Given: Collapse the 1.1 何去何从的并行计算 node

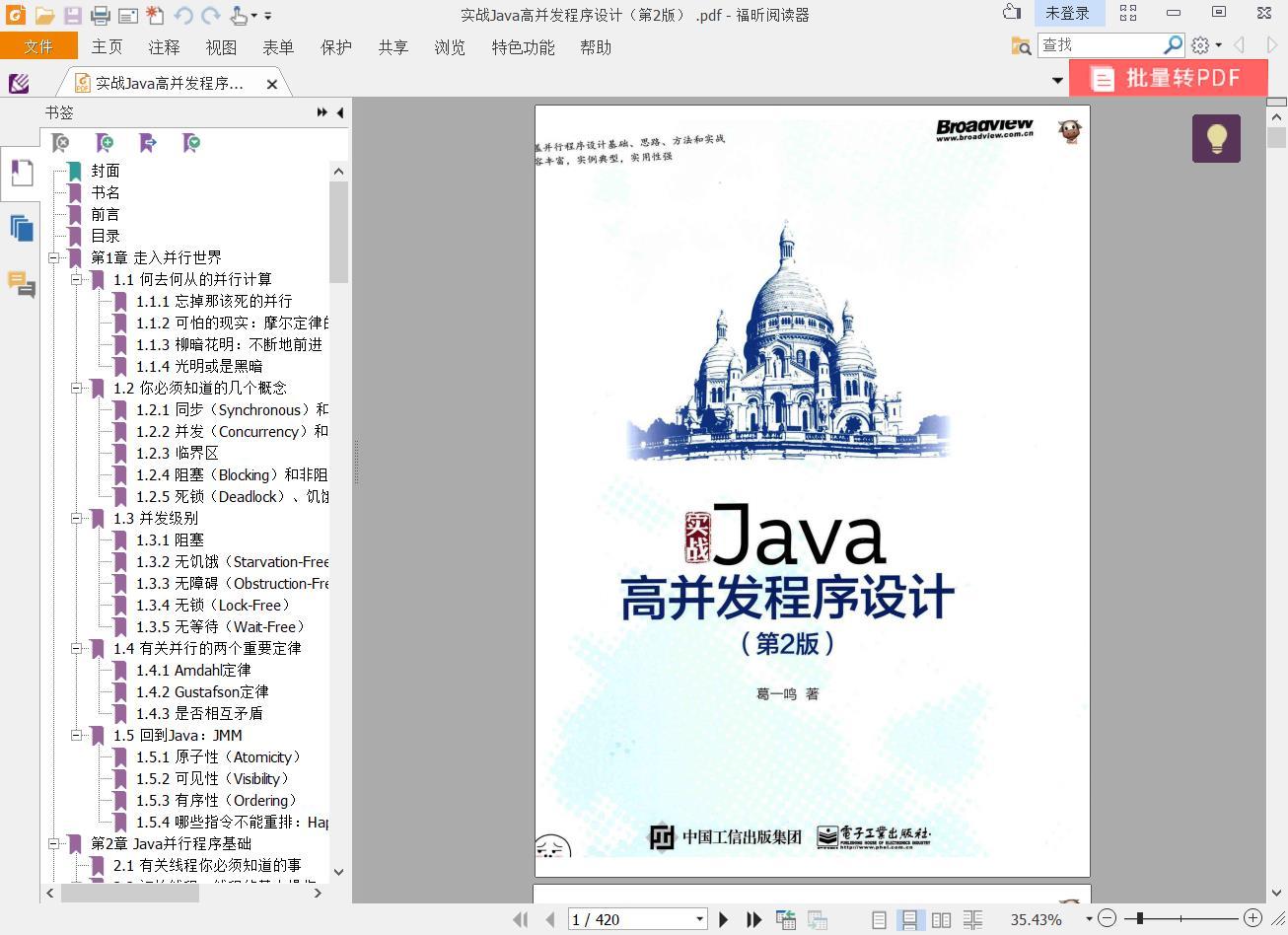Looking at the screenshot, I should 76,279.
